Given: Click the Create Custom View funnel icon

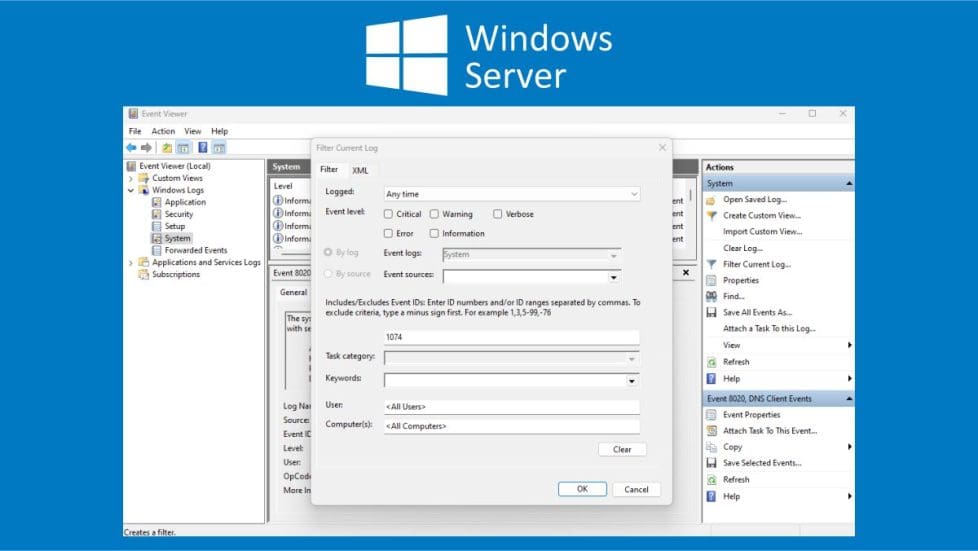Looking at the screenshot, I should 712,216.
